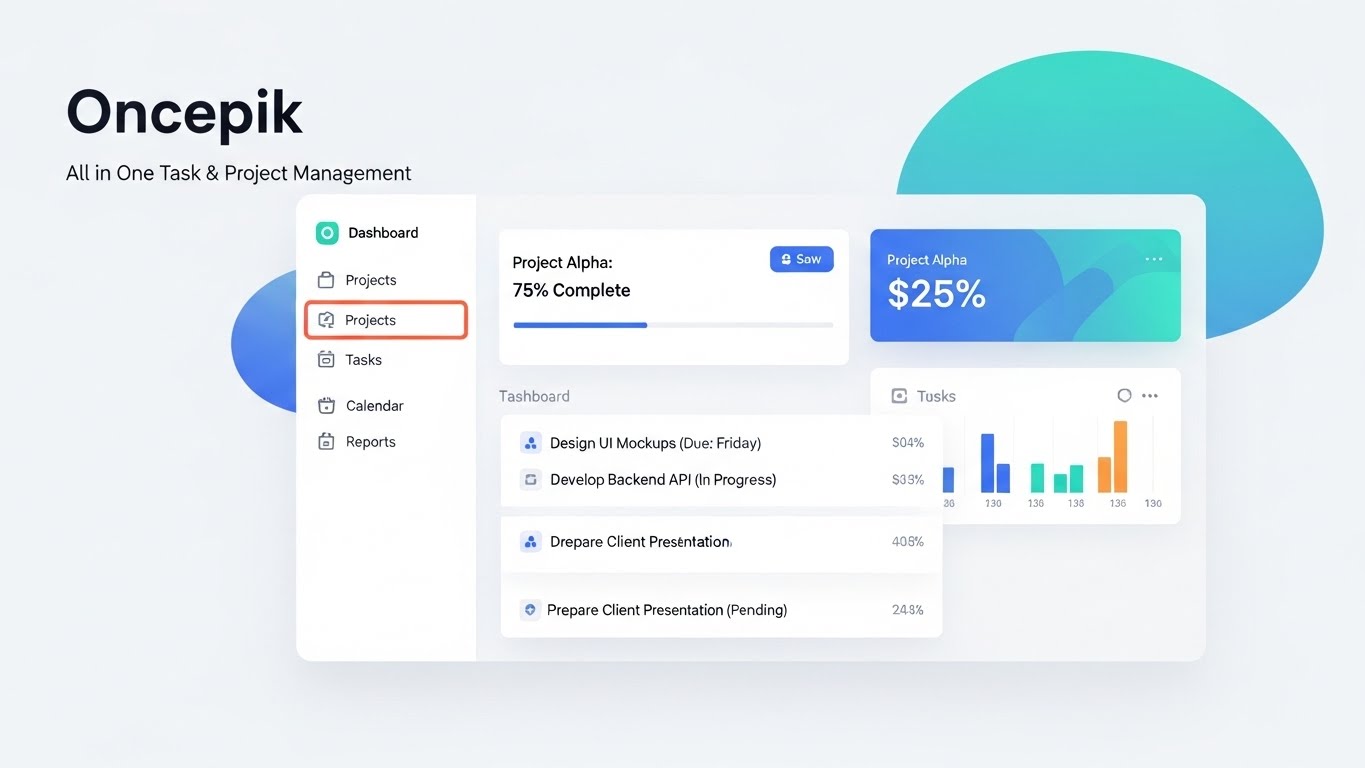Viewport: 1365px width, 768px height.
Task: Click the user icon inside the Saw button
Action: [x=786, y=258]
